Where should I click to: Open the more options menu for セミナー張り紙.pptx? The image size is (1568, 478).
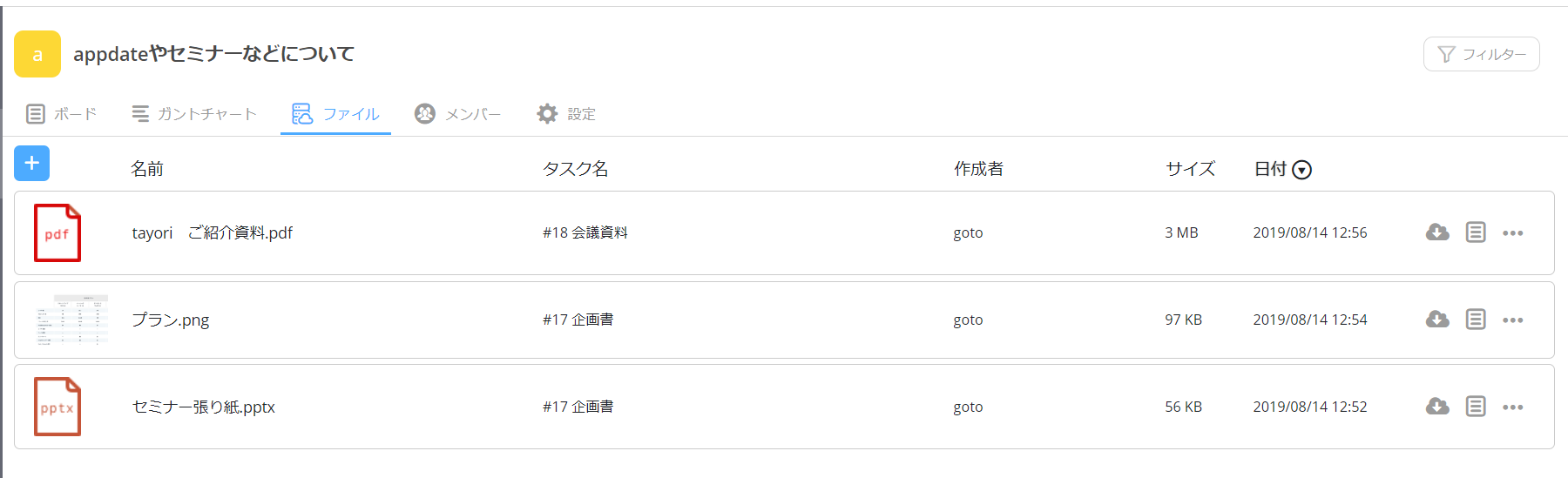1513,407
